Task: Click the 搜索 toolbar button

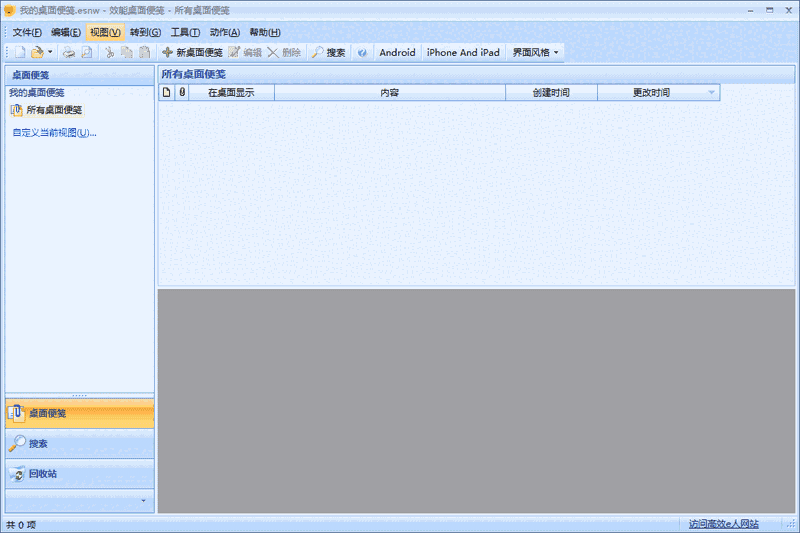Action: point(329,52)
